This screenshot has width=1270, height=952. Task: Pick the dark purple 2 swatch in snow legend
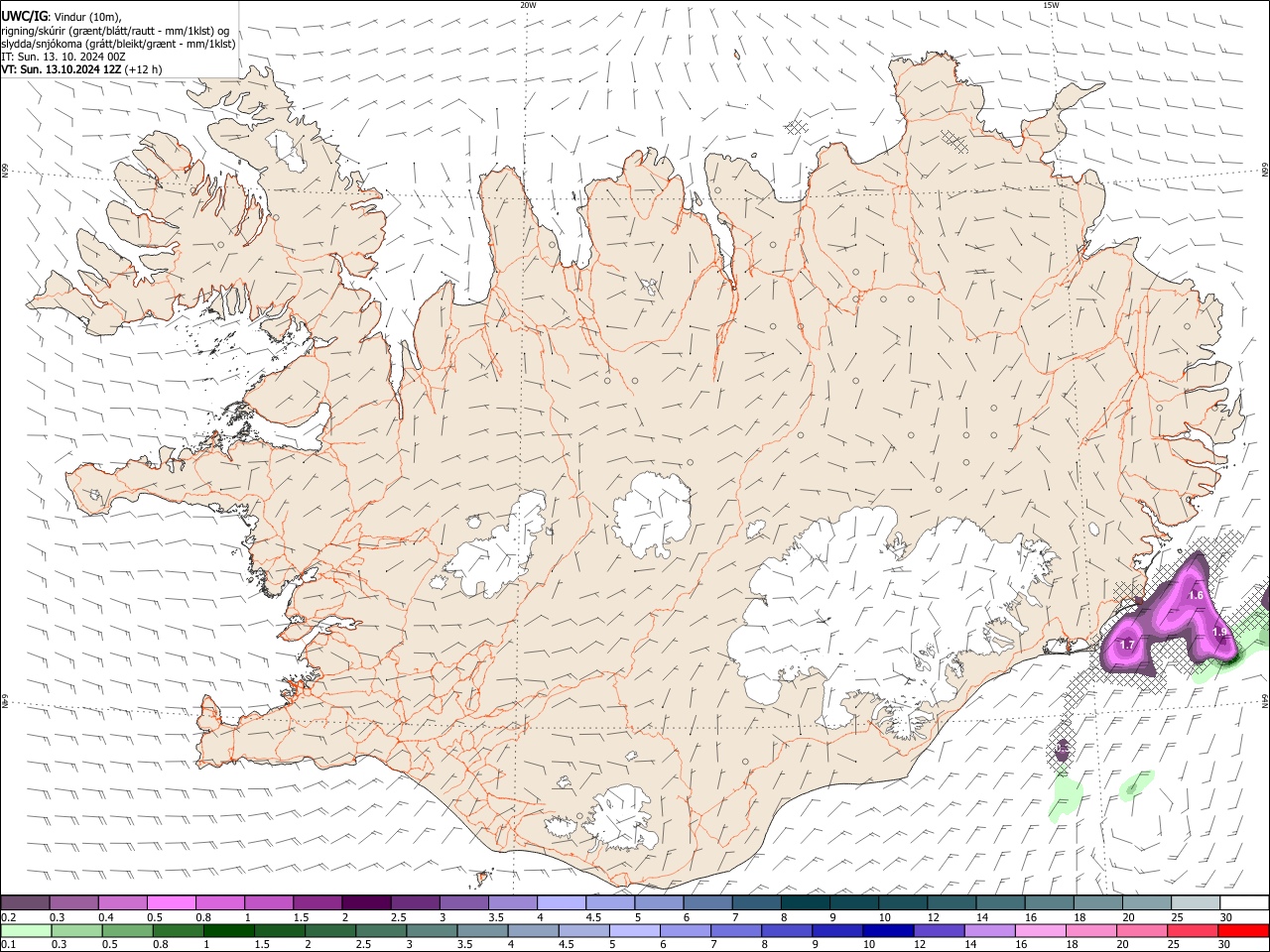[x=365, y=903]
